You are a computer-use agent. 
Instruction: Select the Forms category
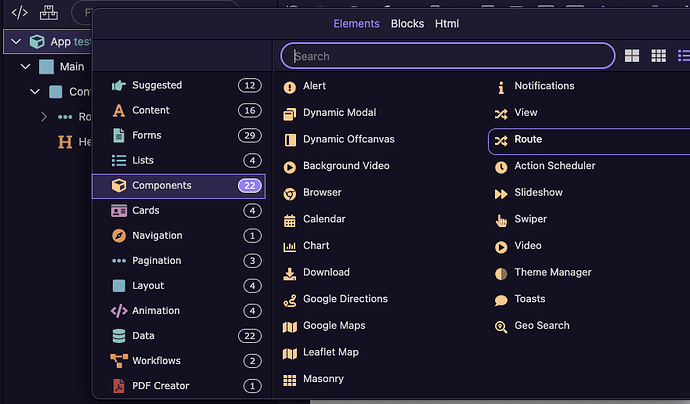(146, 135)
